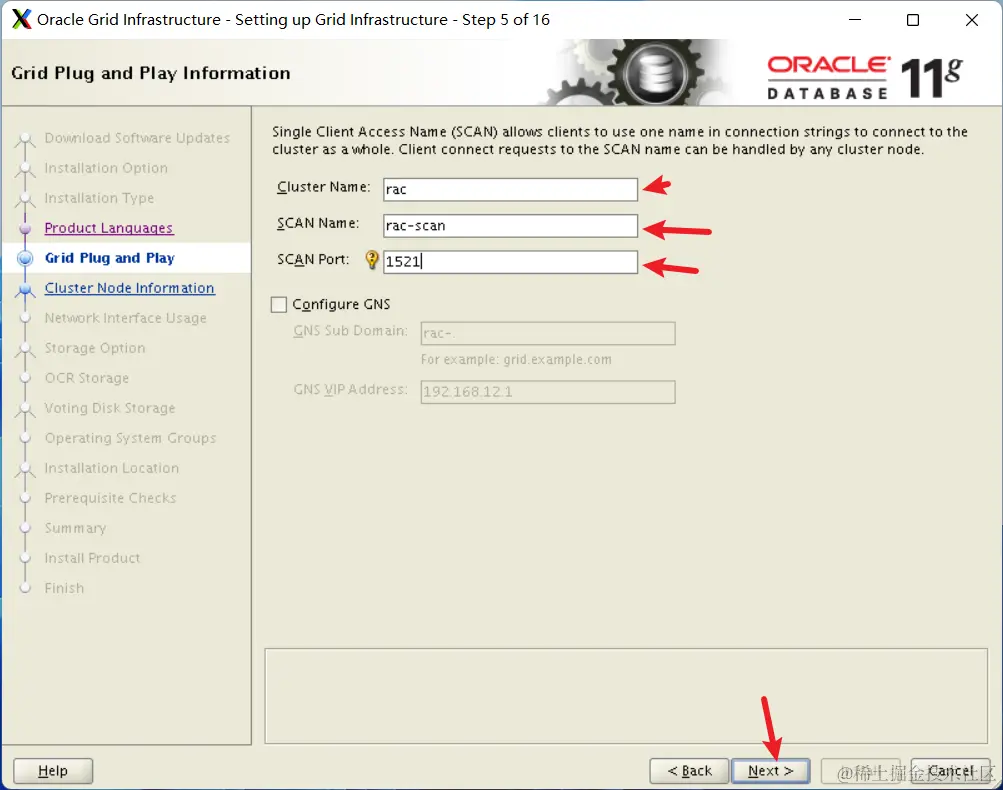Click the Grid Plug and Play Information heading
This screenshot has width=1003, height=790.
[150, 74]
